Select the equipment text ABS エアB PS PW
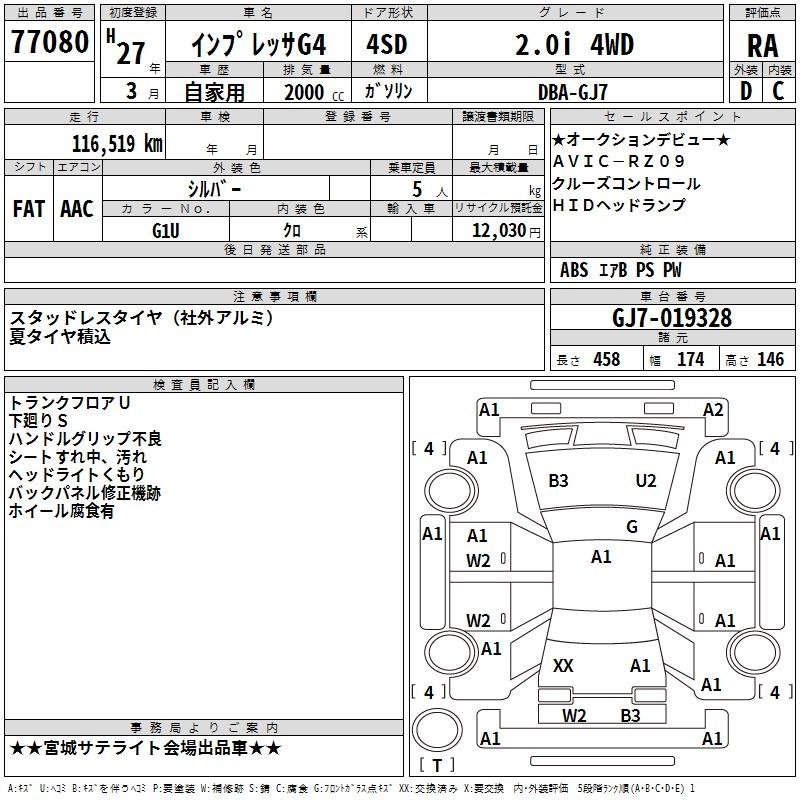Viewport: 800px width, 800px height. (x=620, y=270)
